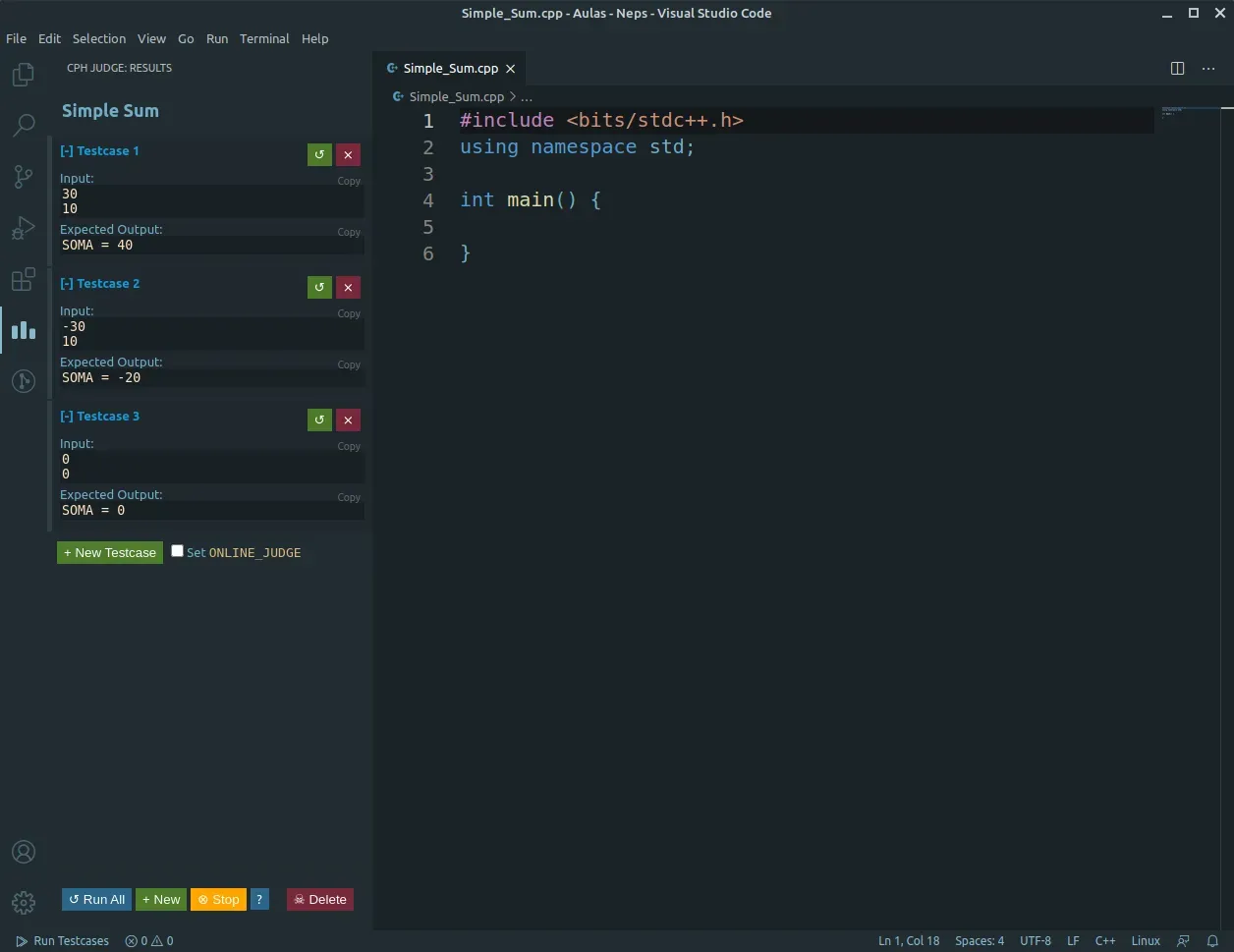Click Testcase 2 expected output field
Screen dimensions: 1234x952
coord(211,377)
